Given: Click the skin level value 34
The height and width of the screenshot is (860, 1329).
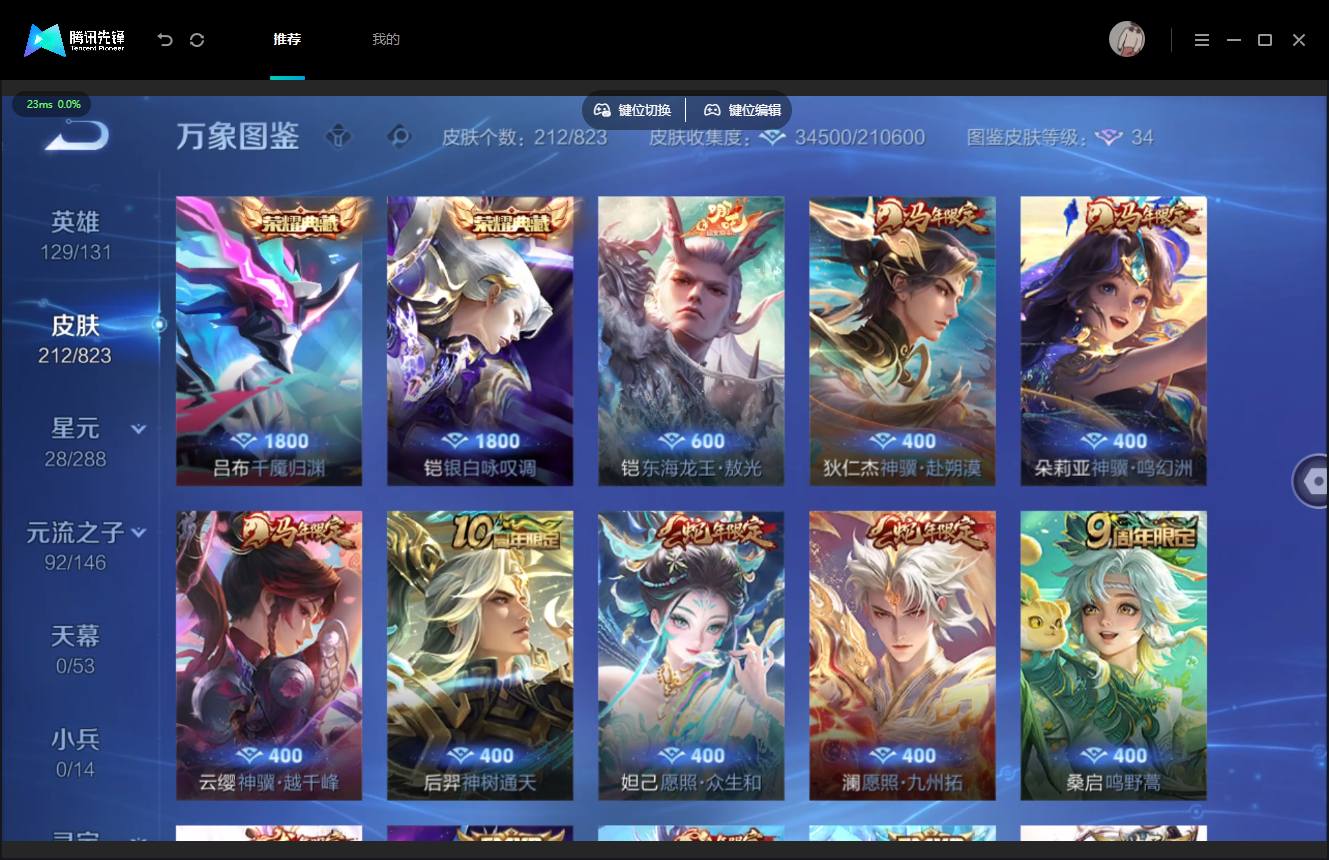Looking at the screenshot, I should (1142, 137).
